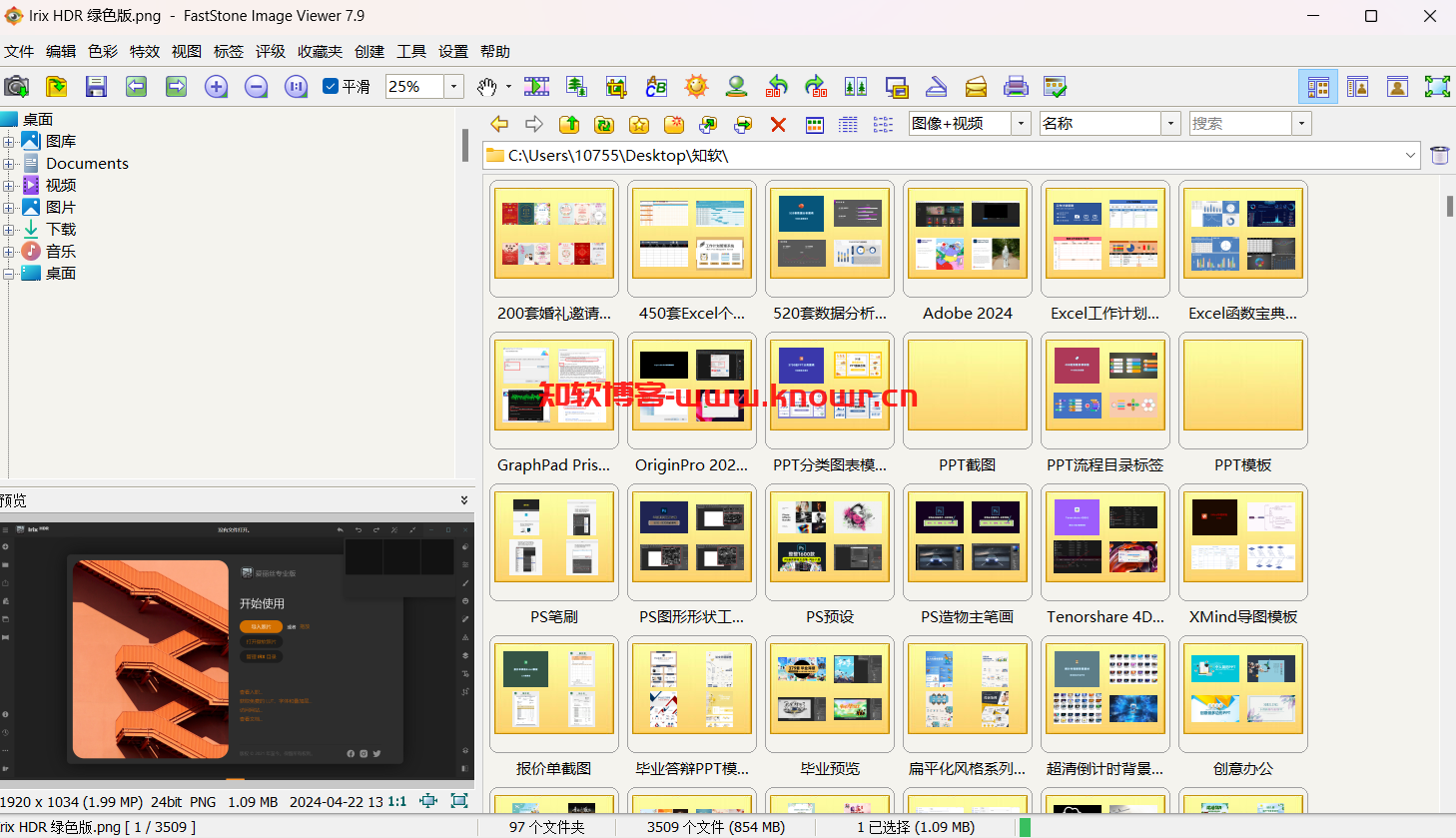This screenshot has width=1456, height=838.
Task: Open the search box dropdown arrow
Action: [x=1300, y=123]
